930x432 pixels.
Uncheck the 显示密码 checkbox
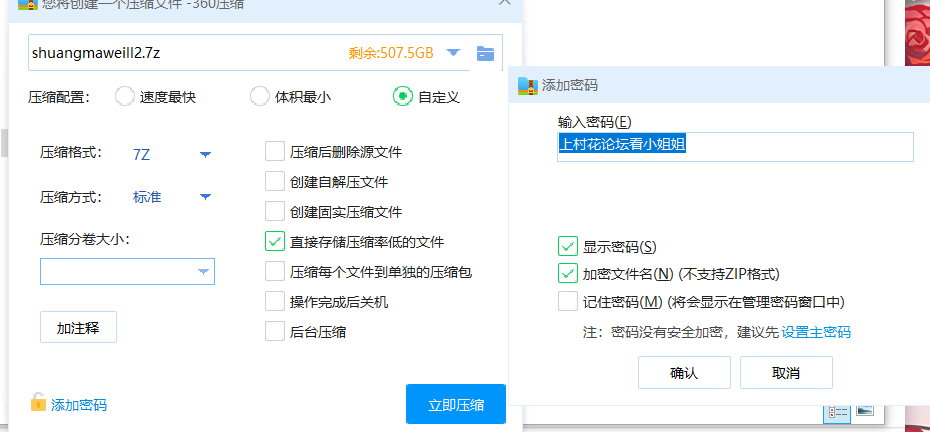click(568, 246)
